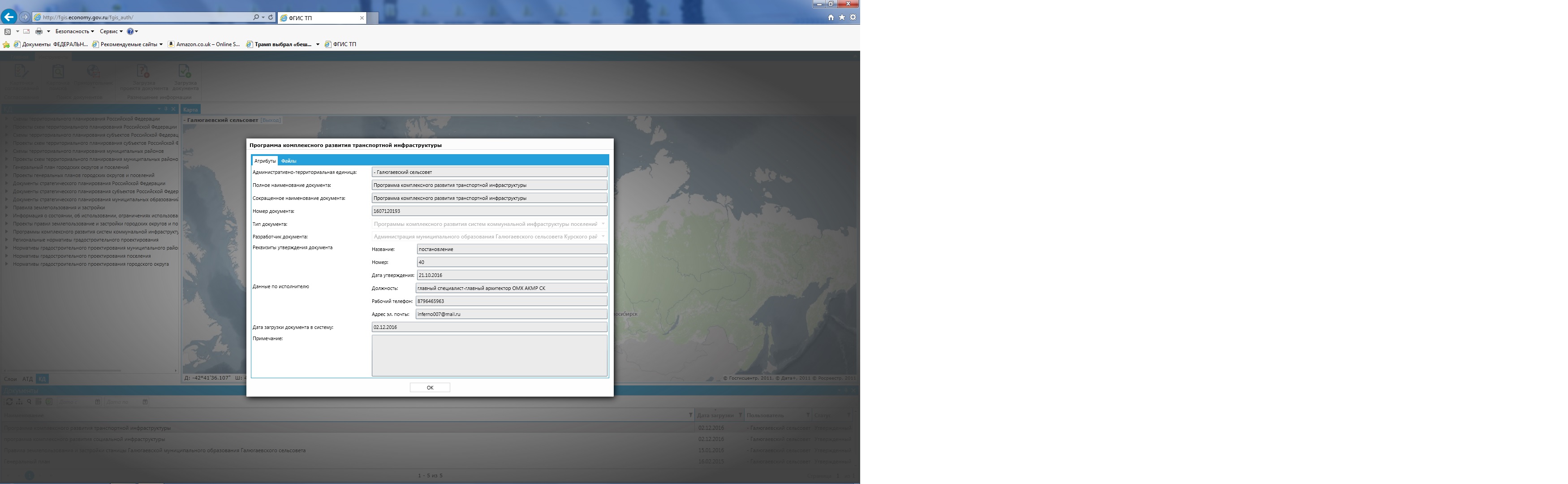Click the Дата утверждения field 21.10.2016
This screenshot has width=1568, height=484.
[x=512, y=275]
